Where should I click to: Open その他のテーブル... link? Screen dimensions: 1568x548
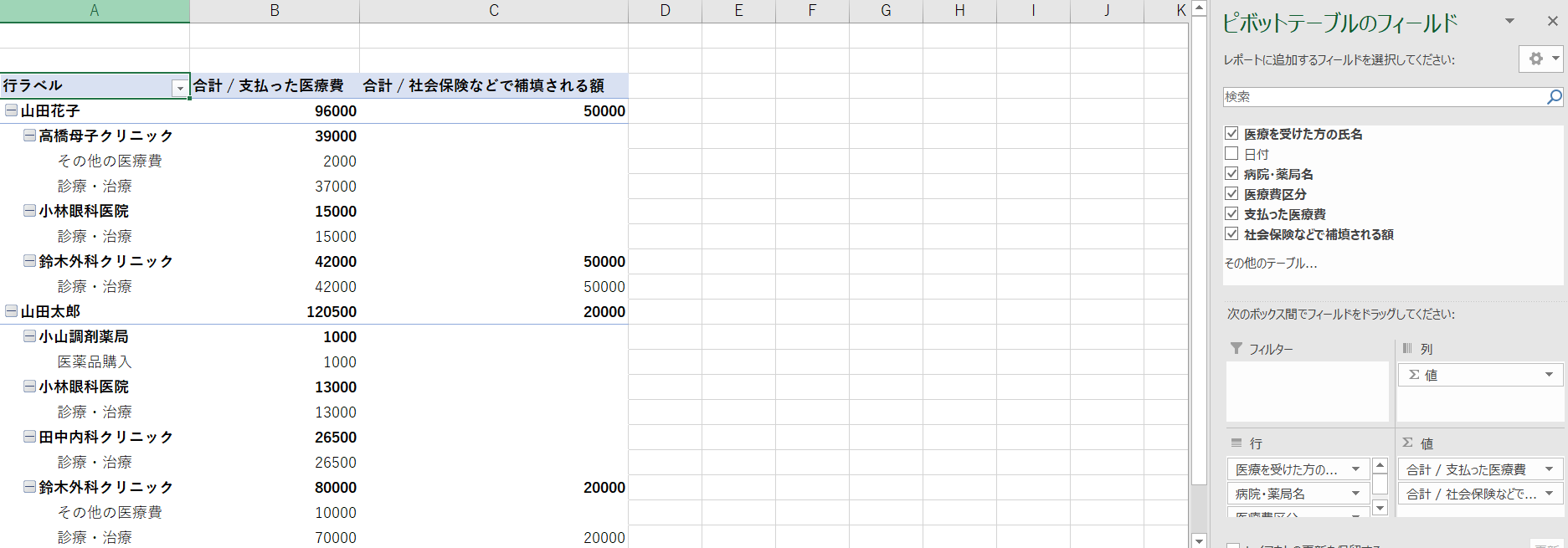1270,264
